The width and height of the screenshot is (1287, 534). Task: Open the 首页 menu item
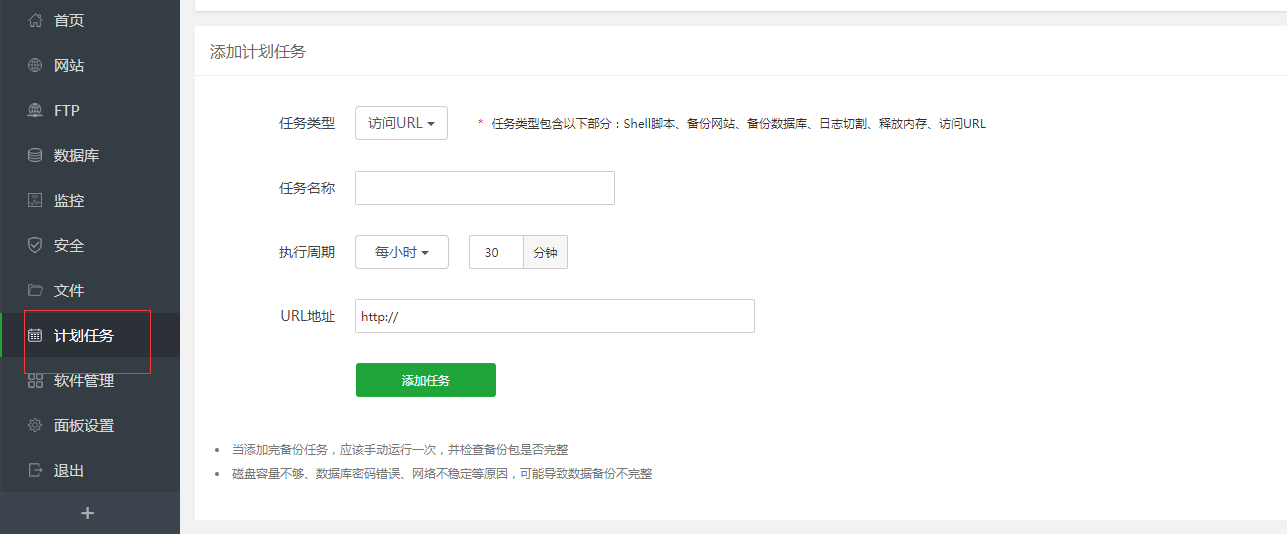pos(90,20)
